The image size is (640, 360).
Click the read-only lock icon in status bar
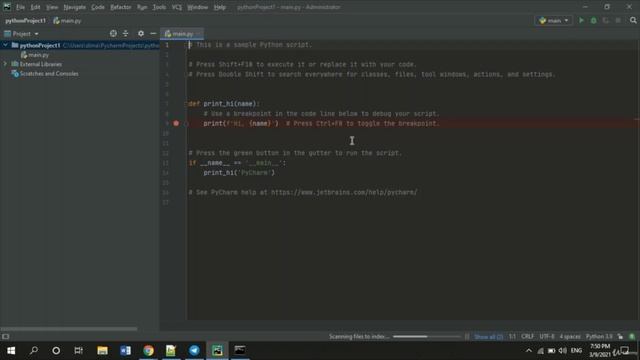tap(620, 336)
